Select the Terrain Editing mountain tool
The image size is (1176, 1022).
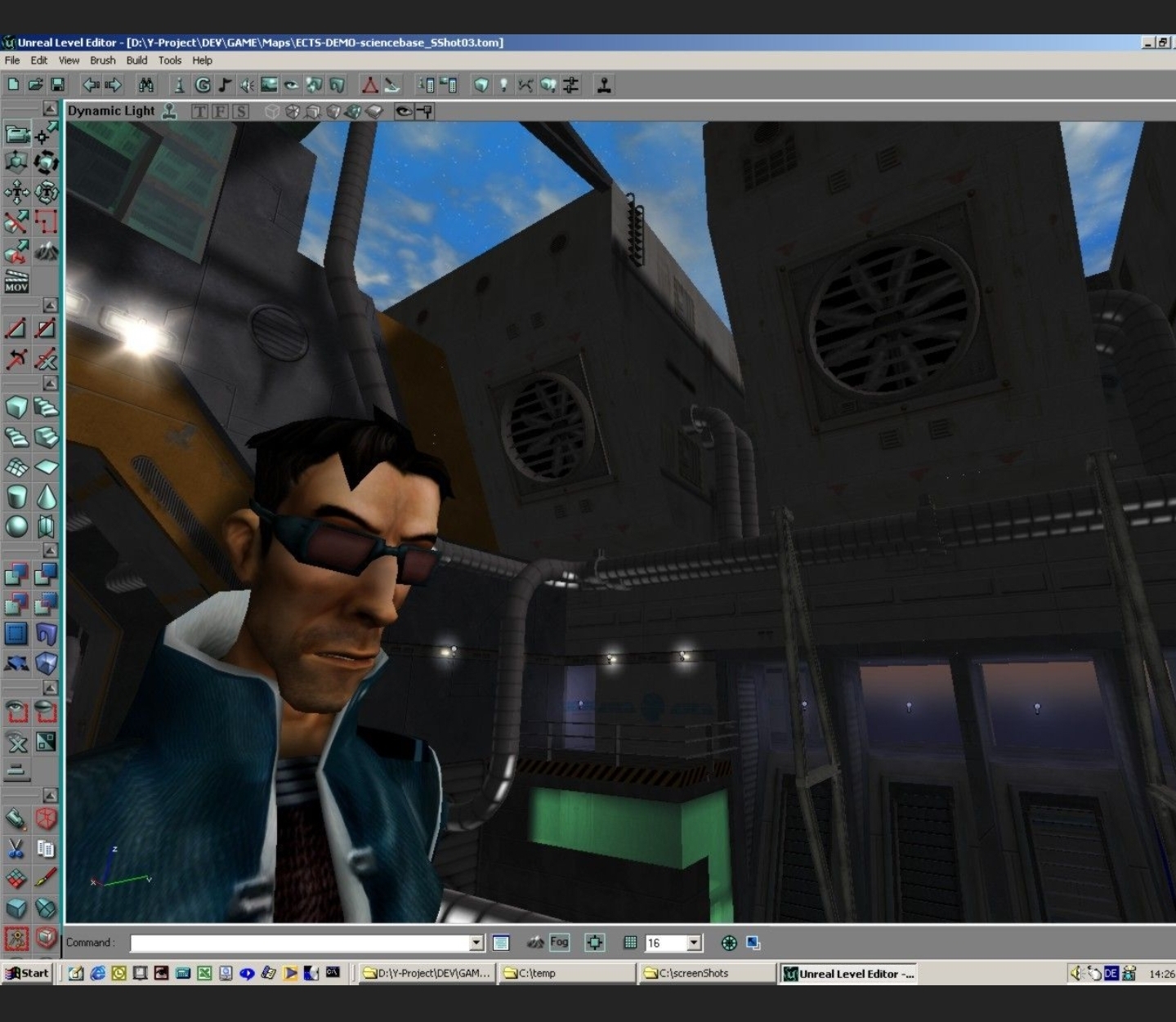click(46, 252)
